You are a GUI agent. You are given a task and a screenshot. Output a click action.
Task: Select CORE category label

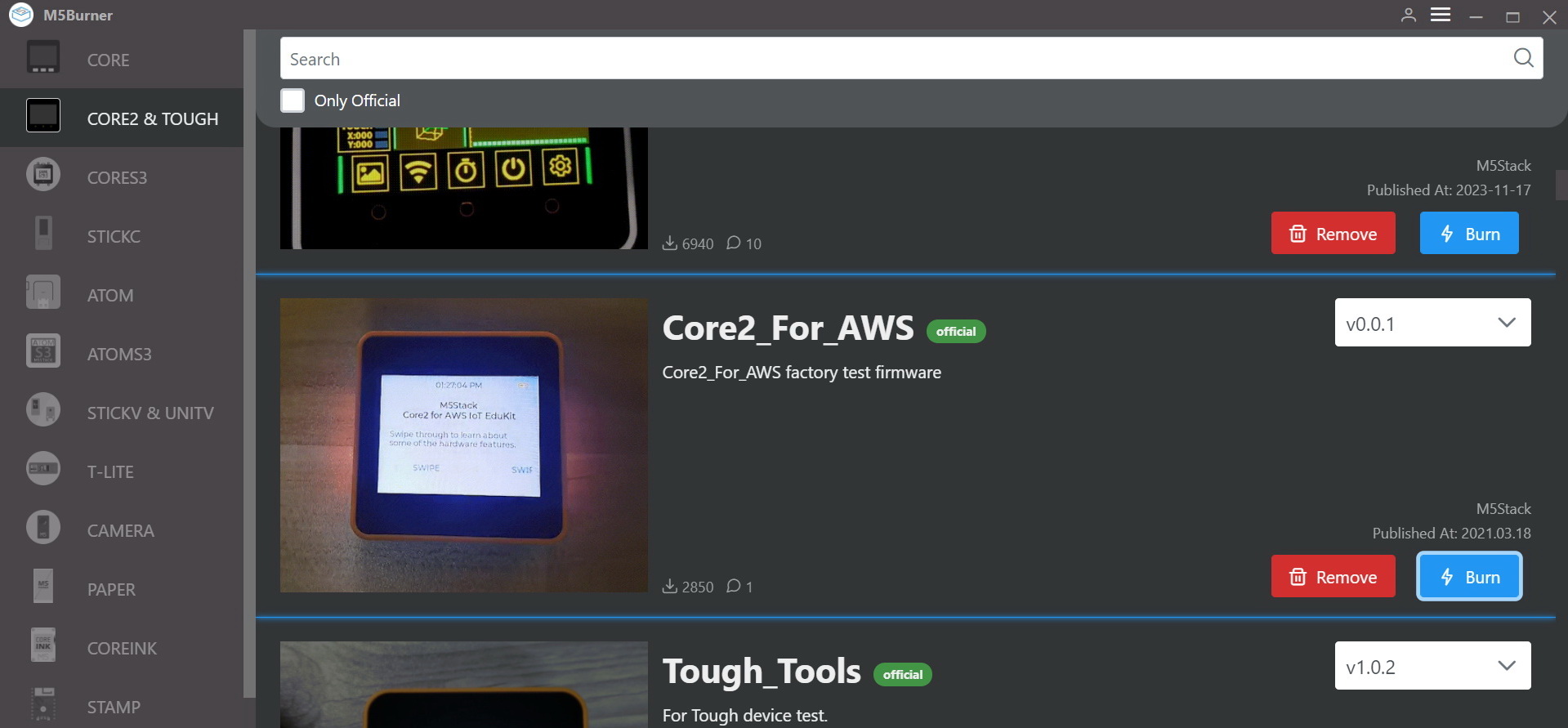pos(108,60)
